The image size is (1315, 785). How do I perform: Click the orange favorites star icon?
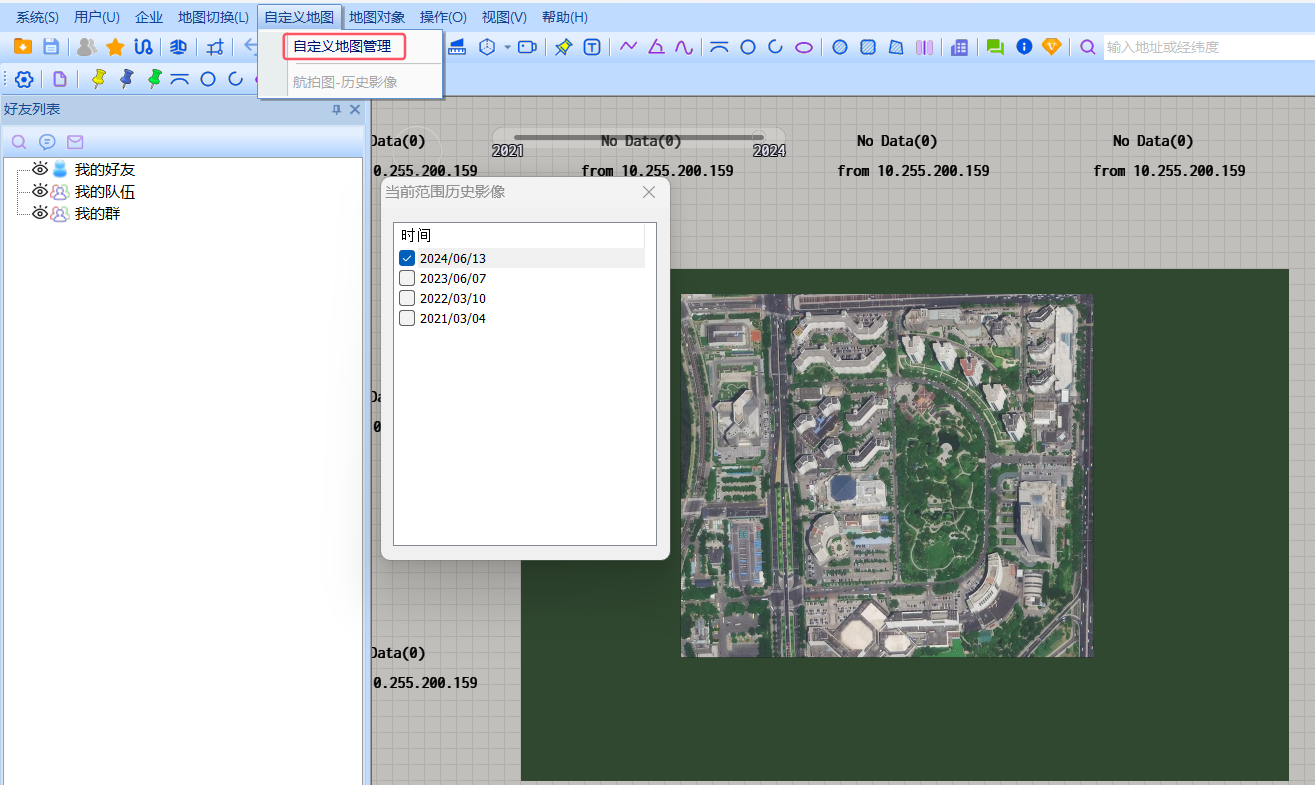(115, 47)
